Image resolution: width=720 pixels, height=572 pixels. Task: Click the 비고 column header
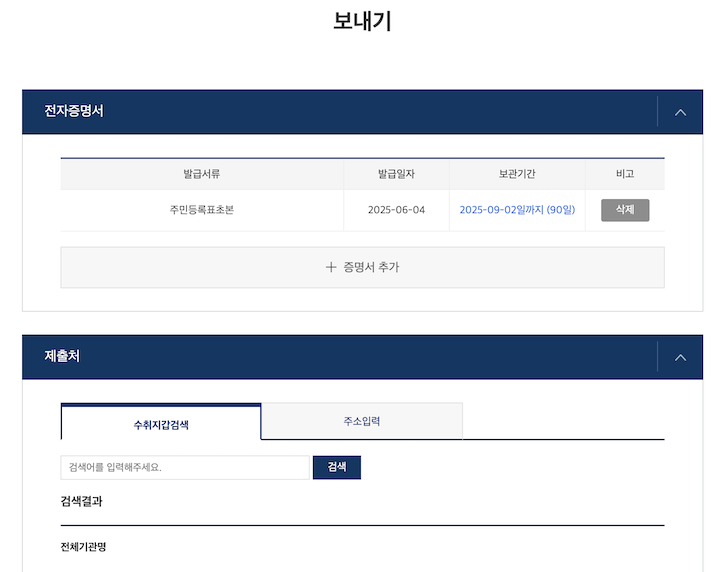624,174
